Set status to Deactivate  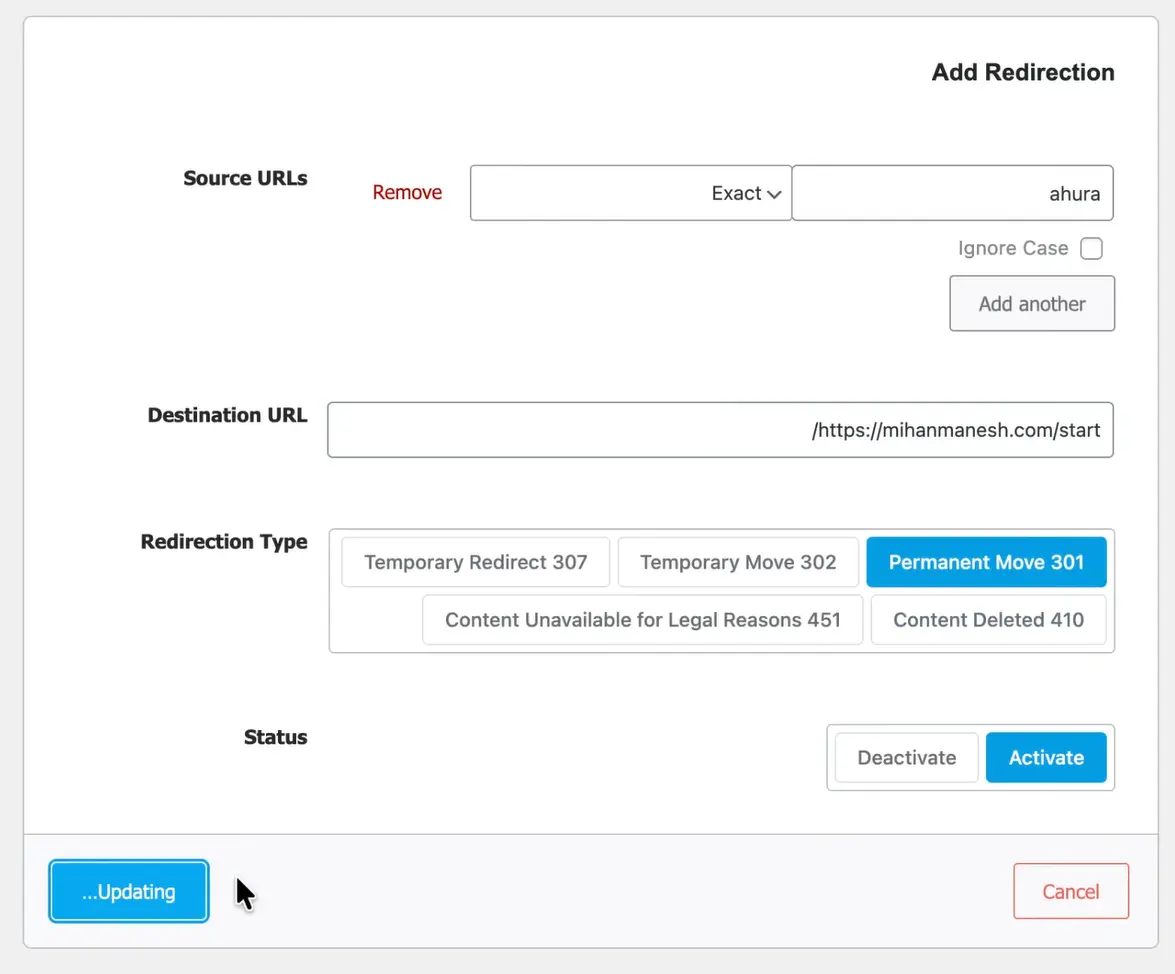point(906,758)
